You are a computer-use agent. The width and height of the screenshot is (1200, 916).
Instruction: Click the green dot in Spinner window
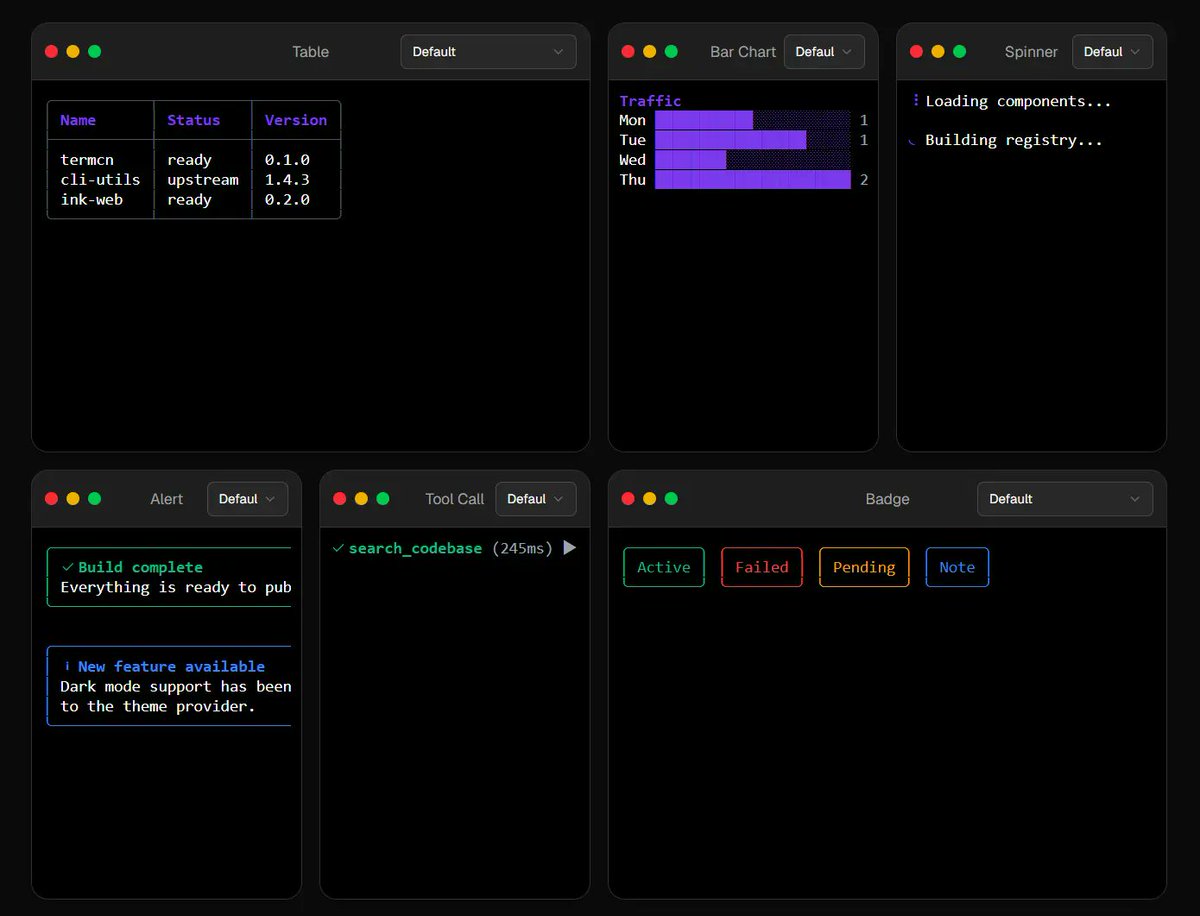pyautogui.click(x=959, y=52)
